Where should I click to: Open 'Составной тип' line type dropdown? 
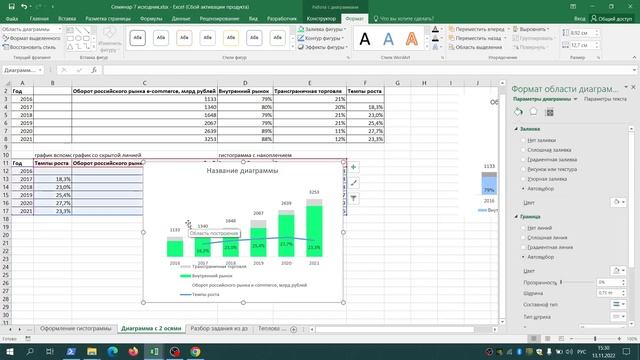618,304
